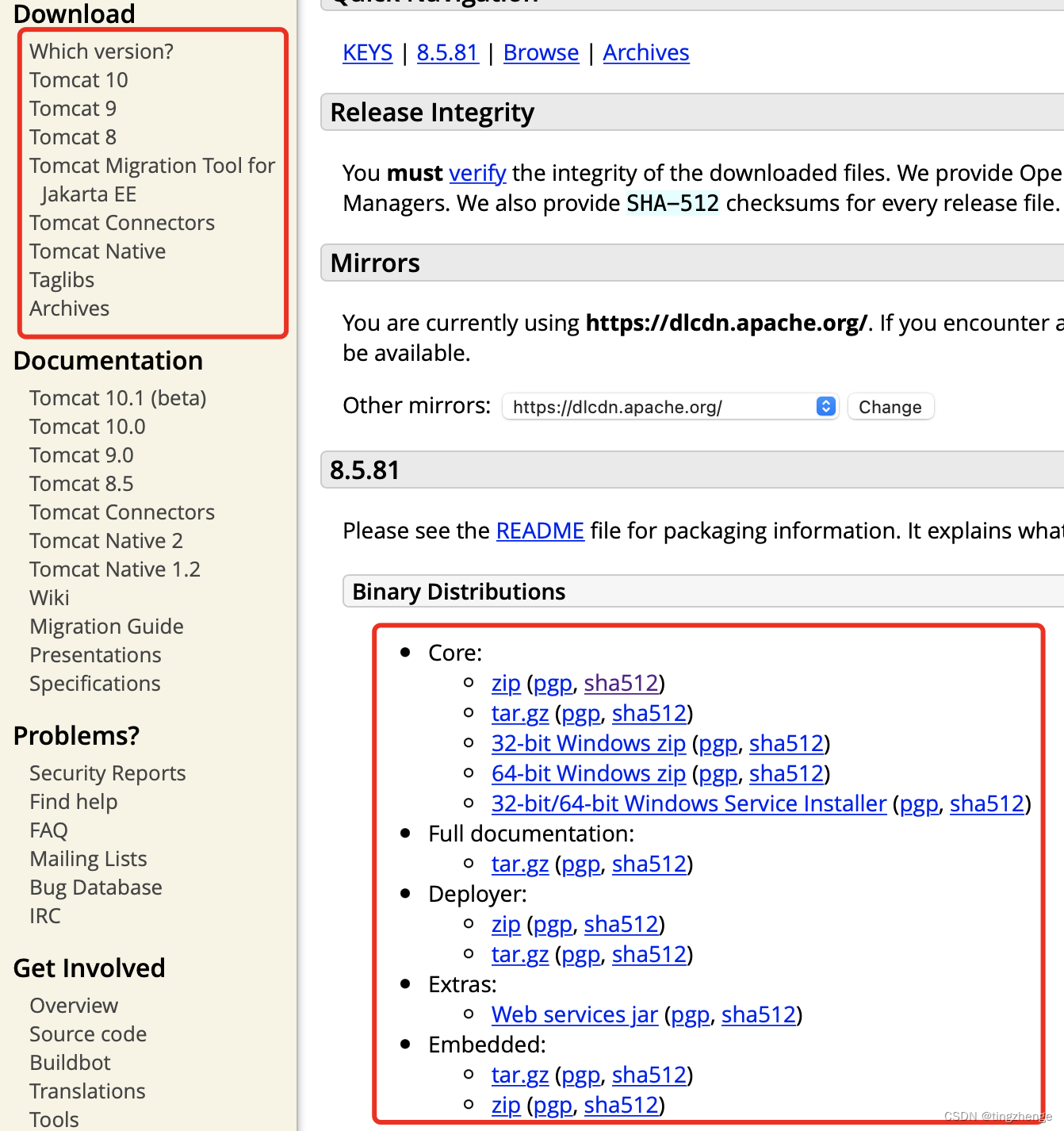Download the 32-bit/64-bit Windows Service Installer
Viewport: 1064px width, 1131px height.
tap(689, 803)
